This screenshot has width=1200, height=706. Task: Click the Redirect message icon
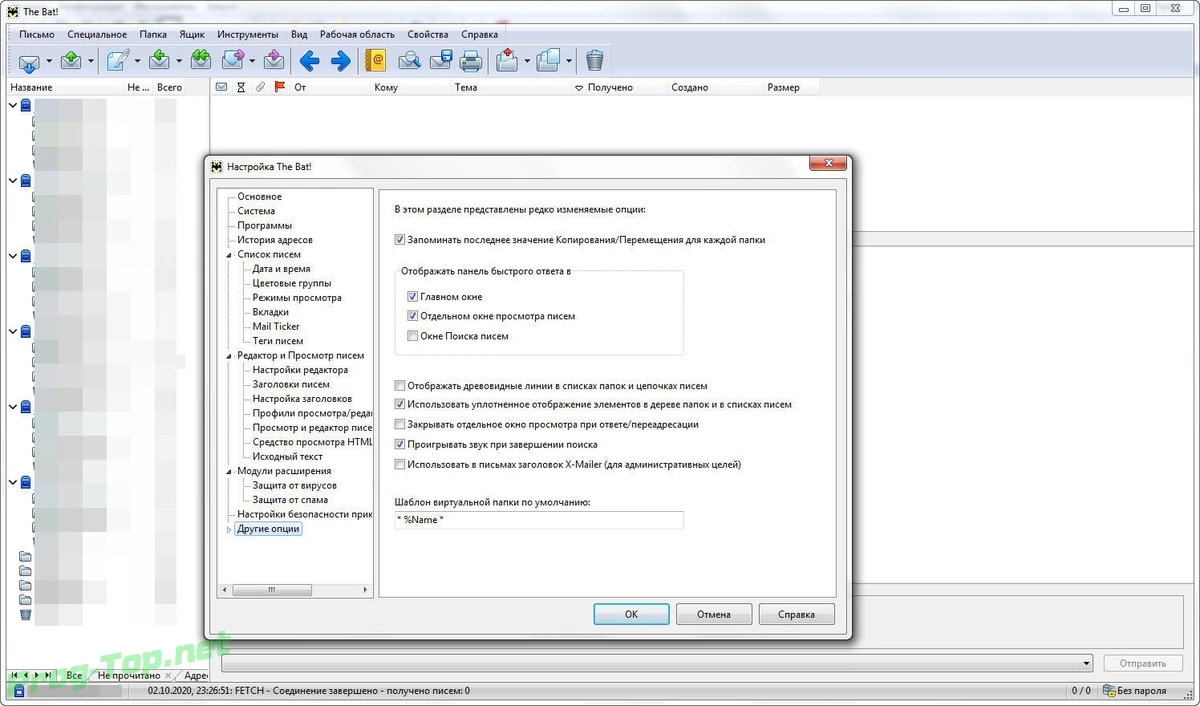tap(272, 61)
